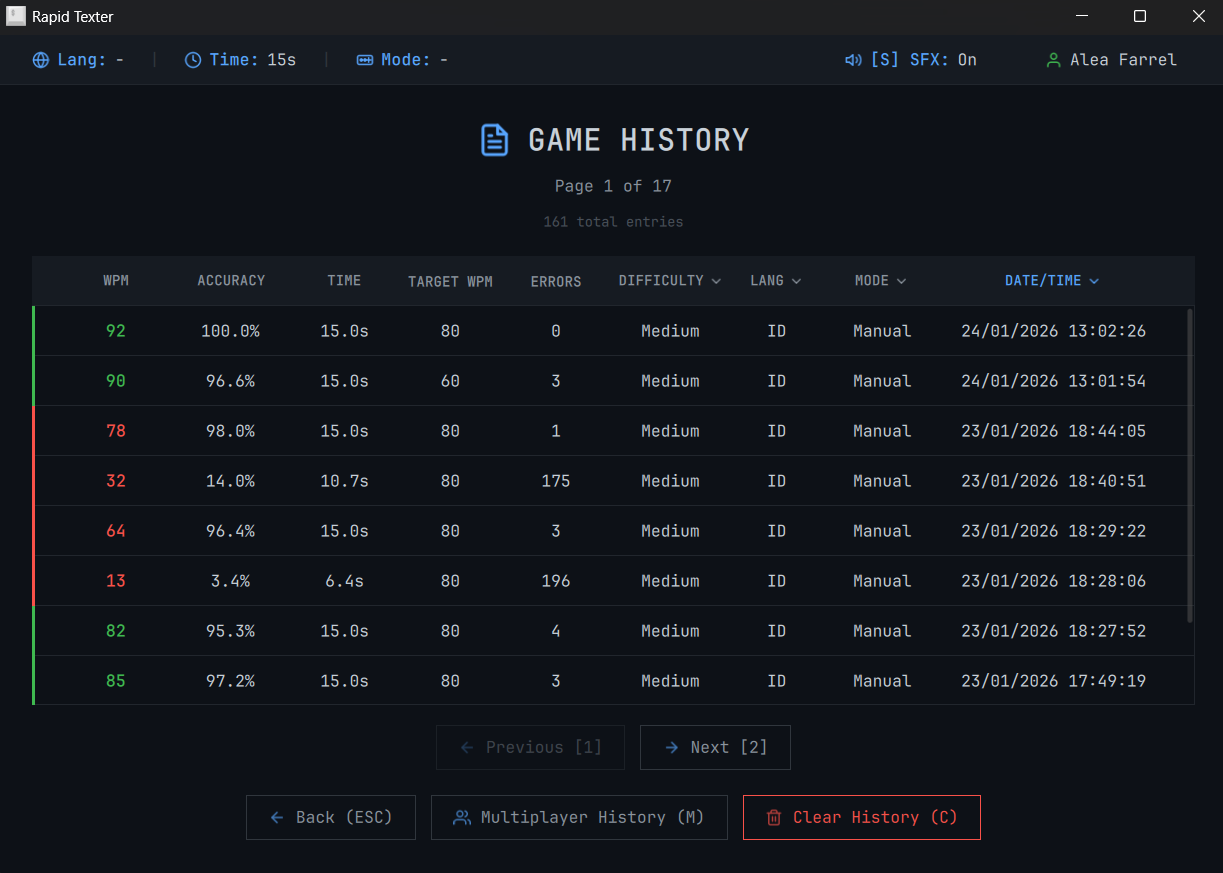Click the accuracy value 97.2%
This screenshot has width=1223, height=873.
(230, 681)
